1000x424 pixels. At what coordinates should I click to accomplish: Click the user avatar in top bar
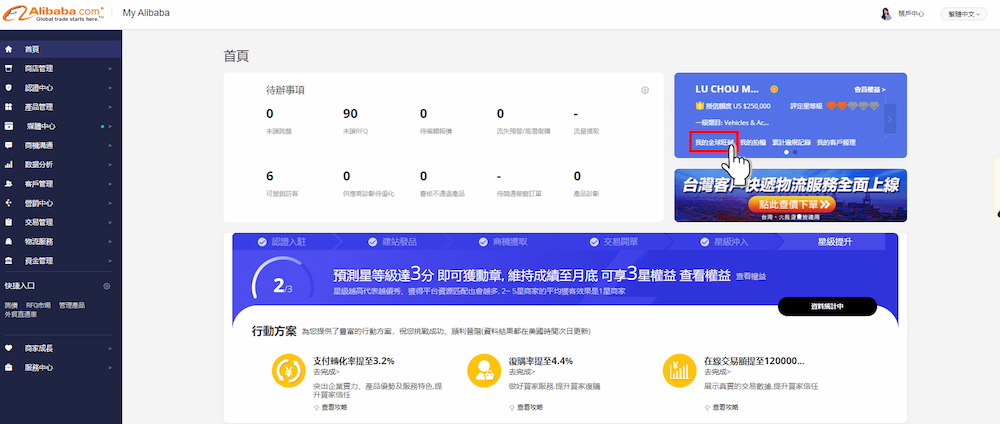[x=885, y=14]
